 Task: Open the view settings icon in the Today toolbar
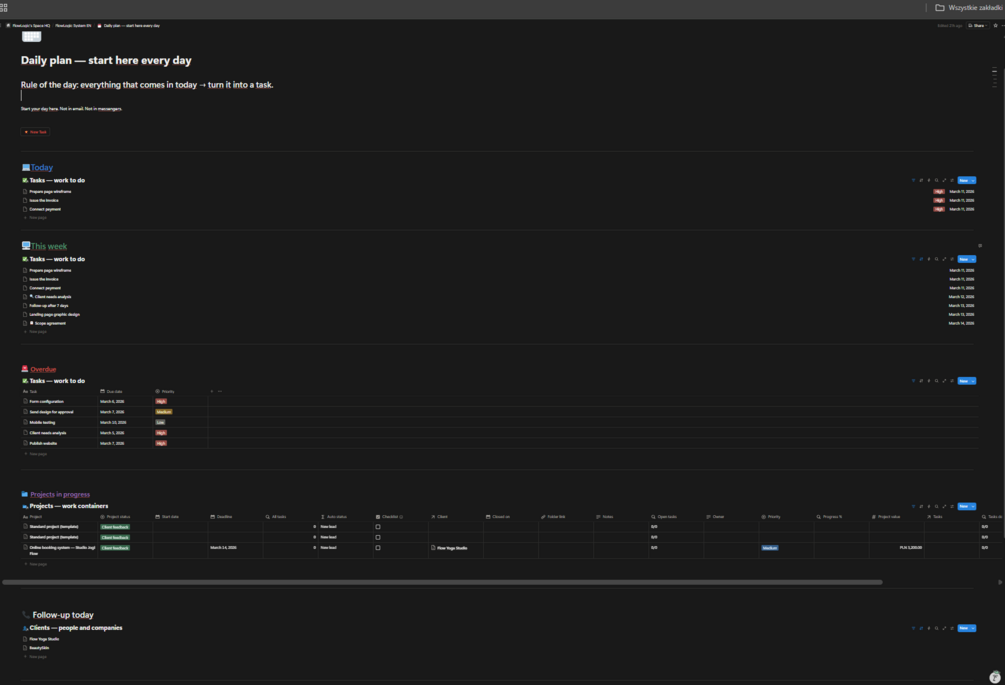[952, 181]
